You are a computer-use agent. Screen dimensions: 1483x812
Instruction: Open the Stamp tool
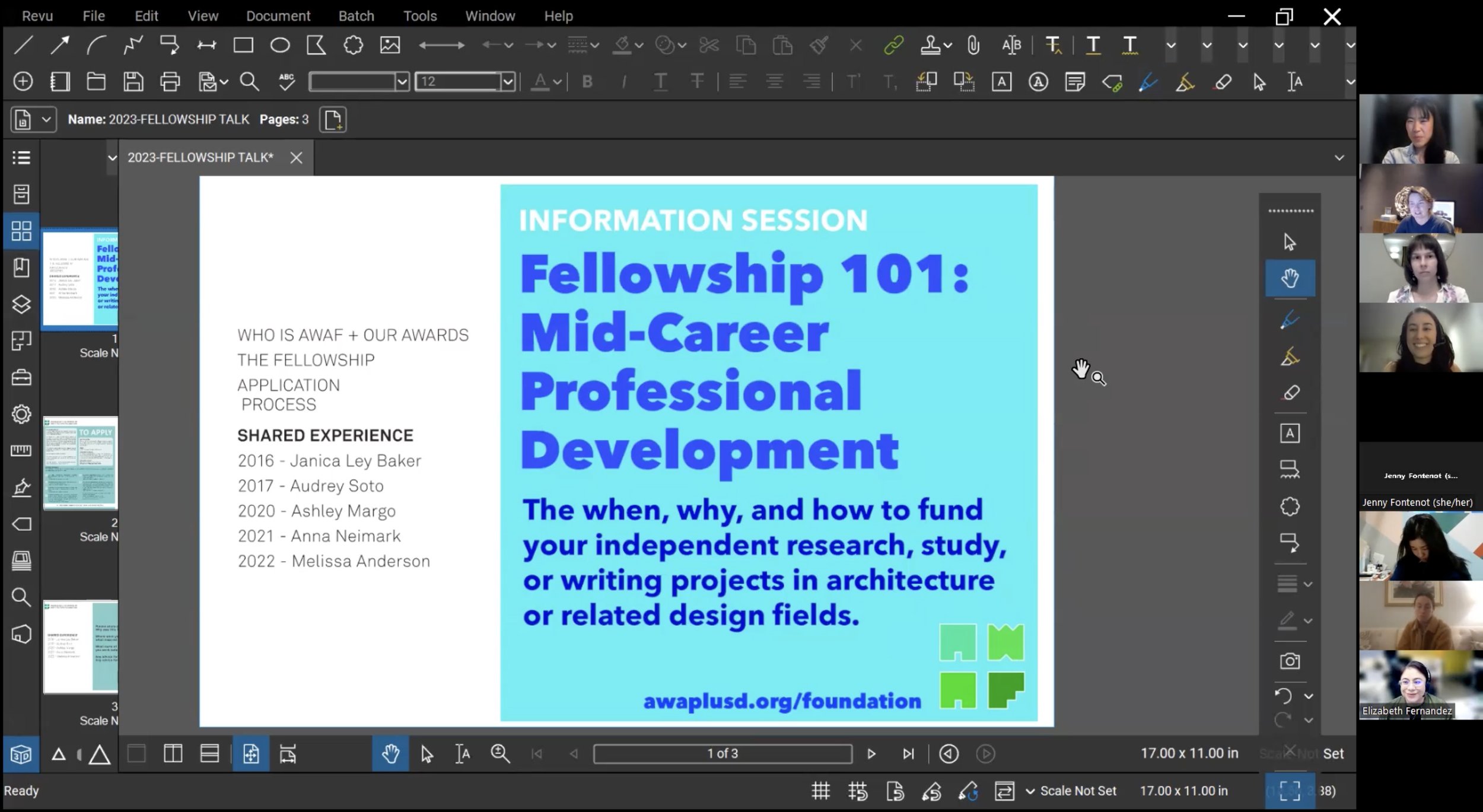click(x=930, y=45)
